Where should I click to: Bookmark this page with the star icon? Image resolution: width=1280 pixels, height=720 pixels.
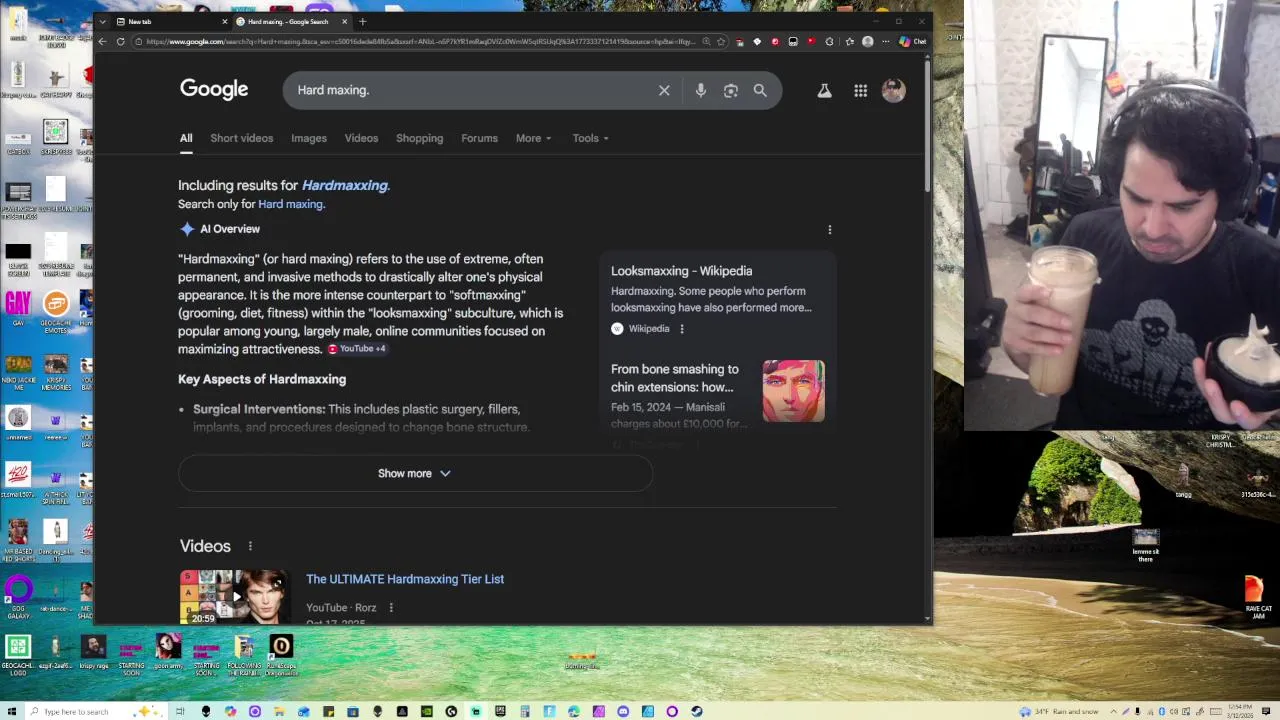pos(721,41)
